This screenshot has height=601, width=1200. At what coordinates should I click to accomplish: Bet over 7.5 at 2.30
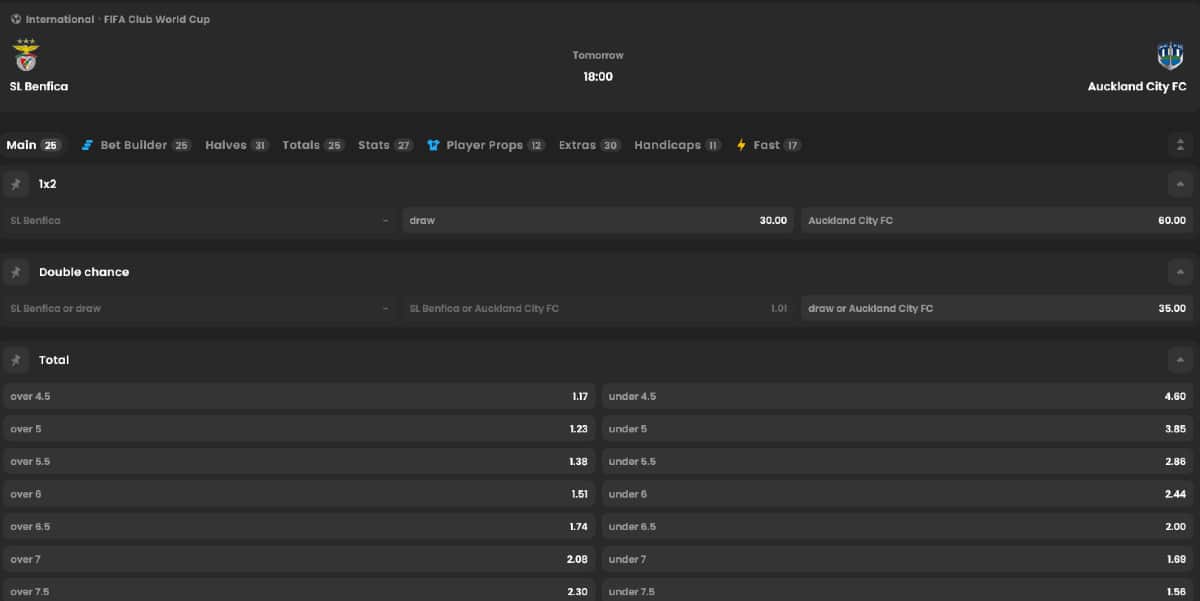point(299,590)
